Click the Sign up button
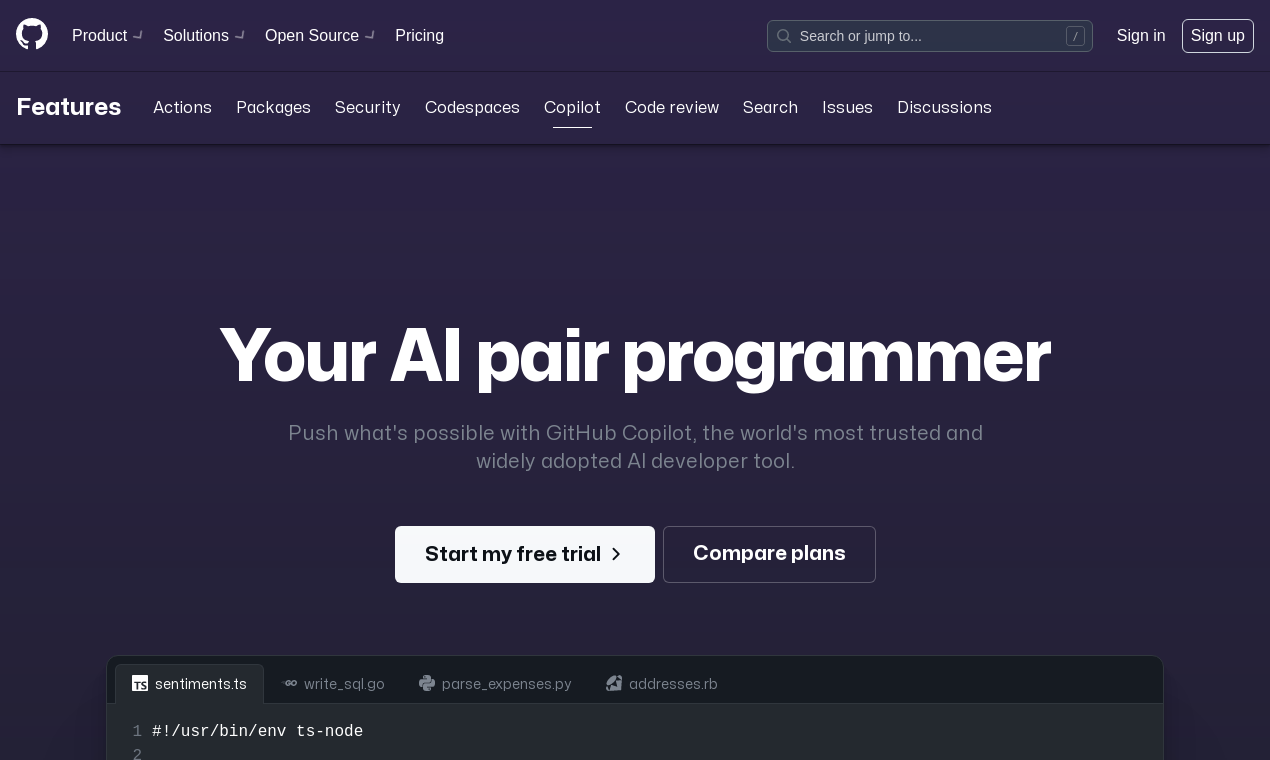The width and height of the screenshot is (1270, 760). pos(1217,36)
